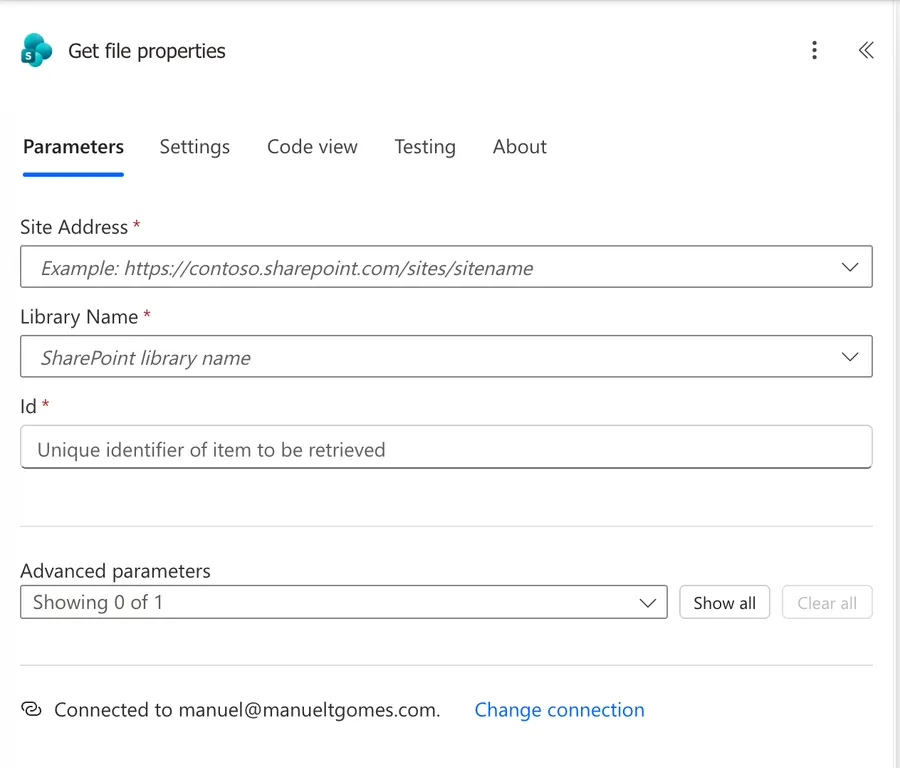
Task: Open the About tab
Action: (519, 147)
